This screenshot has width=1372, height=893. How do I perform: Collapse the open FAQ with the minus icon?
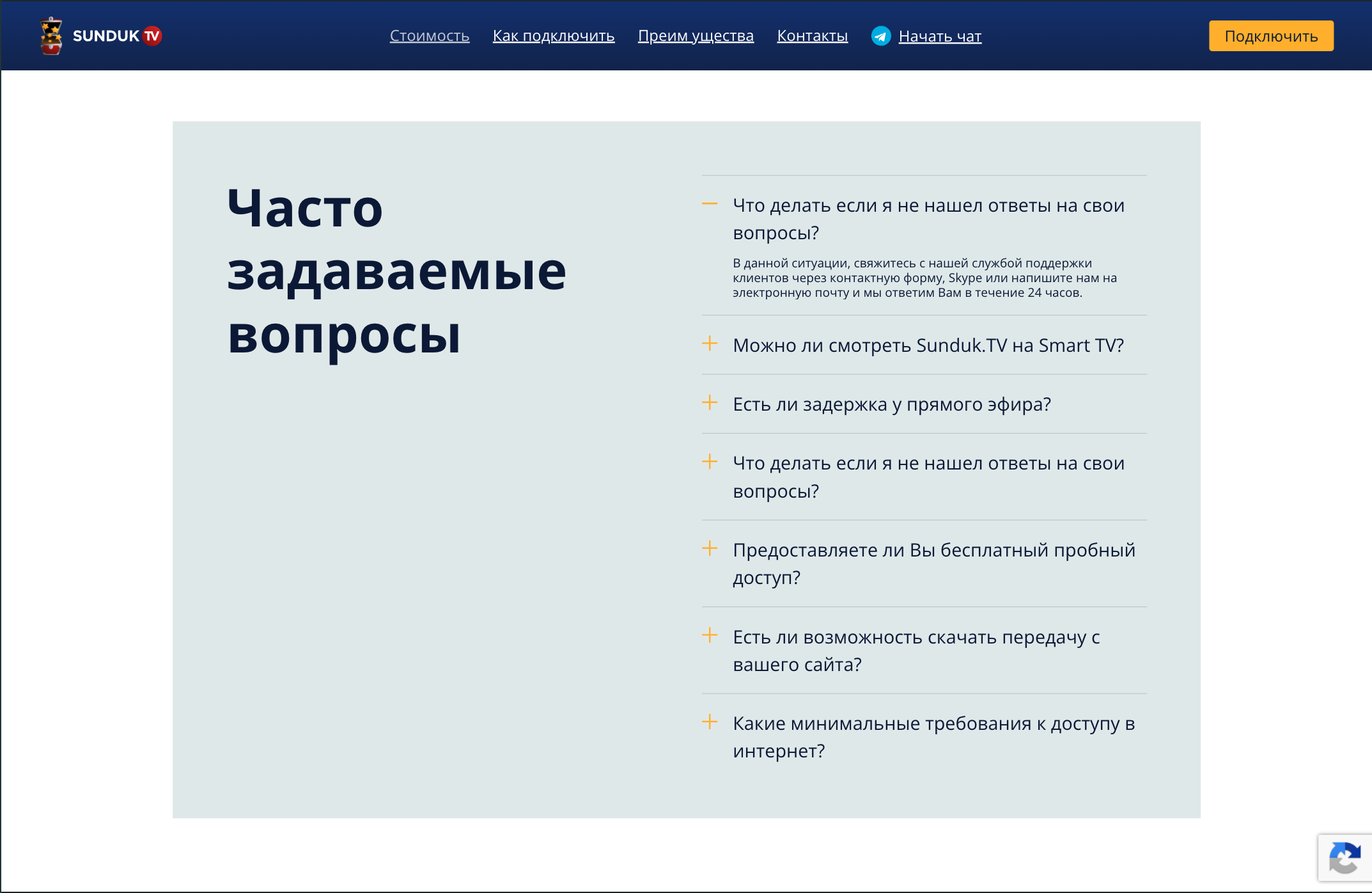pyautogui.click(x=710, y=204)
